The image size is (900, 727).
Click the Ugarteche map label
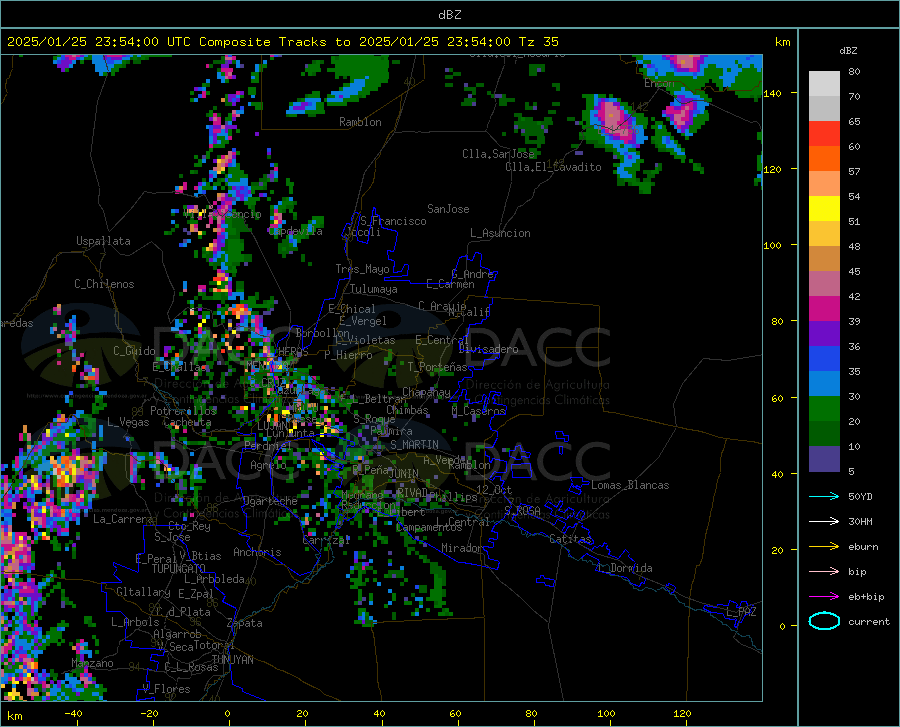270,501
